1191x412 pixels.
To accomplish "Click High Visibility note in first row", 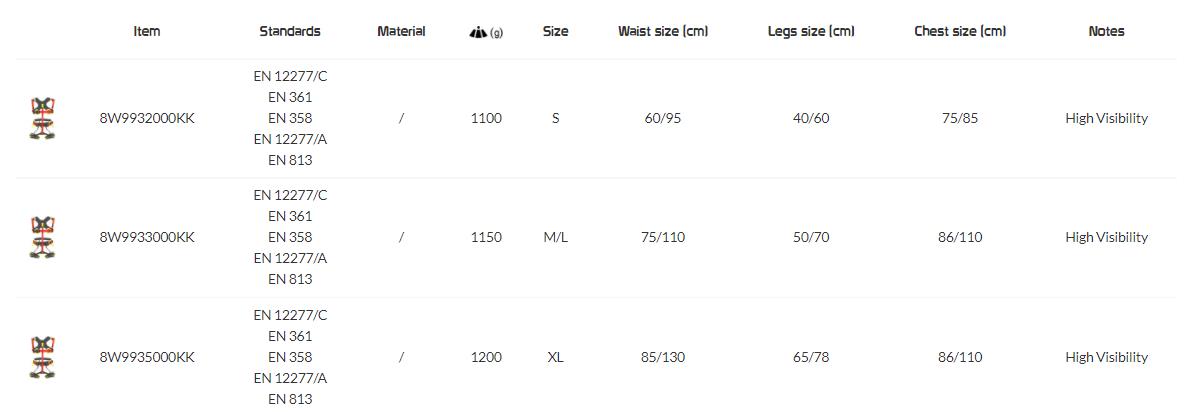I will click(1106, 118).
